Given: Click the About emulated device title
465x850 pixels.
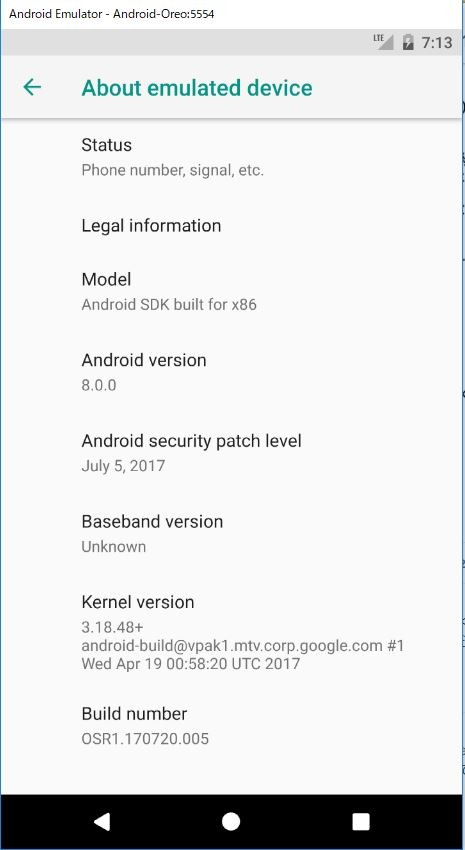Looking at the screenshot, I should (197, 88).
